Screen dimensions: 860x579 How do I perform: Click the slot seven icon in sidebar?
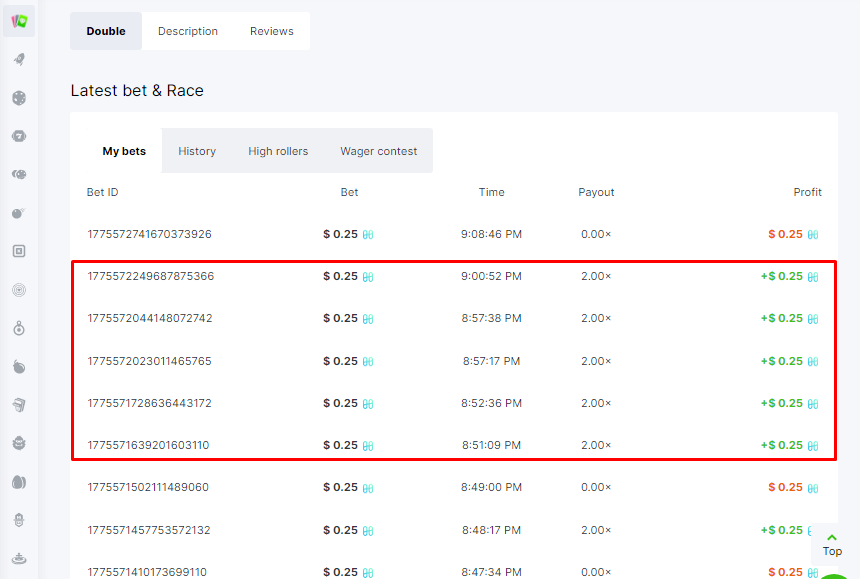tap(19, 136)
